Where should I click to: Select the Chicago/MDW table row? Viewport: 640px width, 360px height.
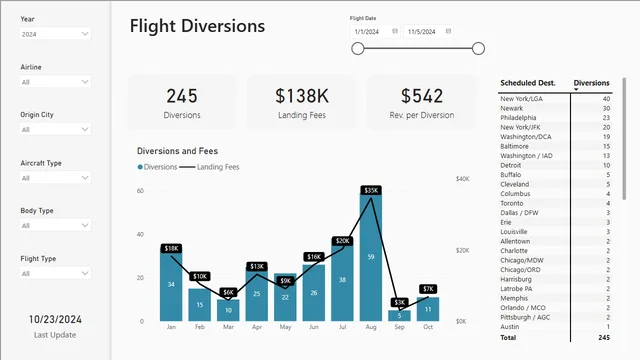(x=555, y=260)
